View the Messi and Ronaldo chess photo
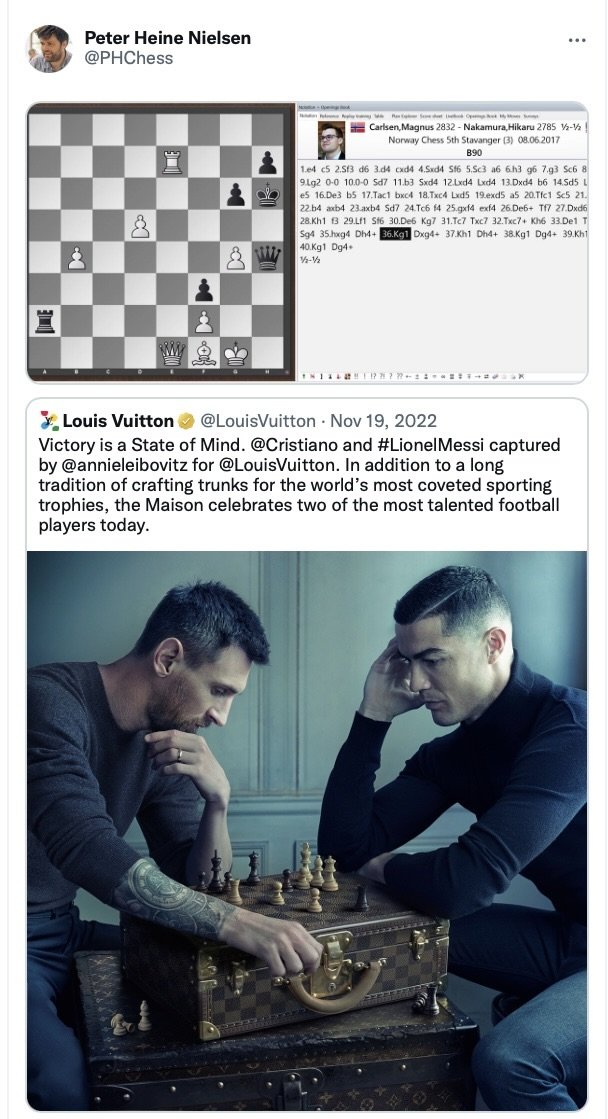 [x=307, y=831]
